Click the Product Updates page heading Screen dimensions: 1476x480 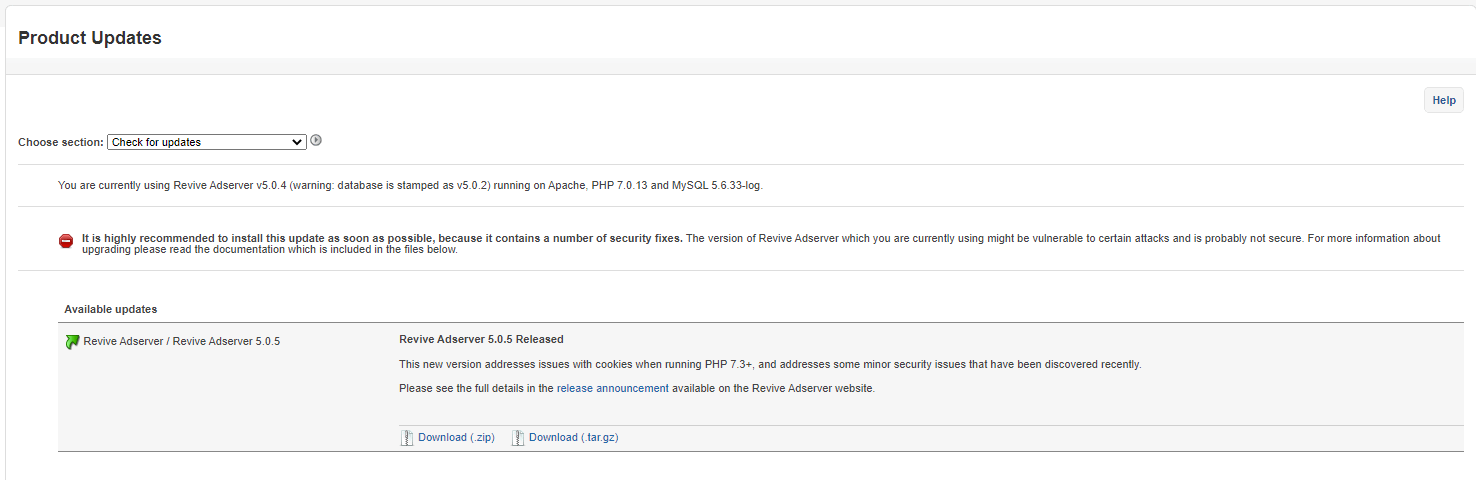(90, 38)
